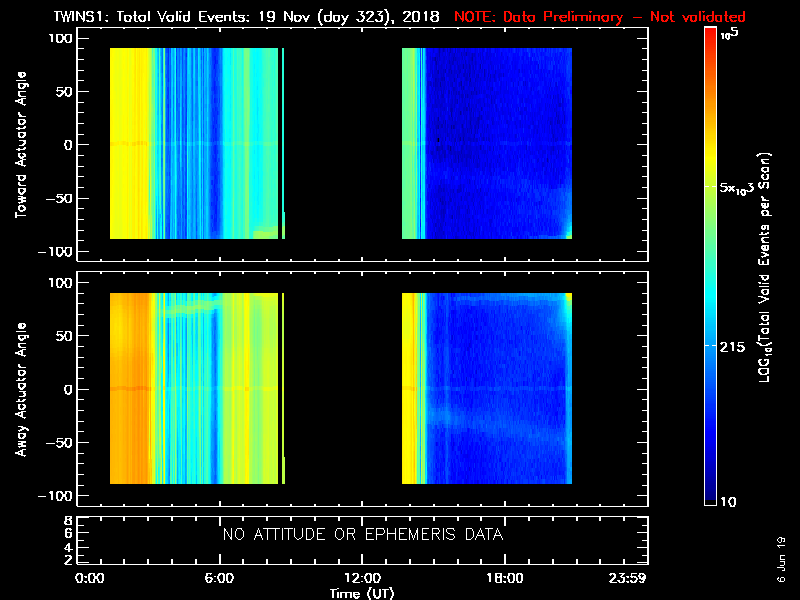Click the black data gap in the Toward panel

tap(343, 145)
